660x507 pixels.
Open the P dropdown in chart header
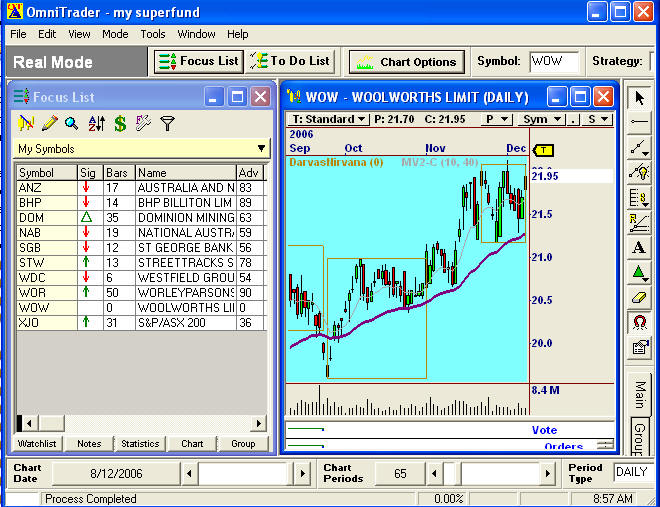point(497,119)
